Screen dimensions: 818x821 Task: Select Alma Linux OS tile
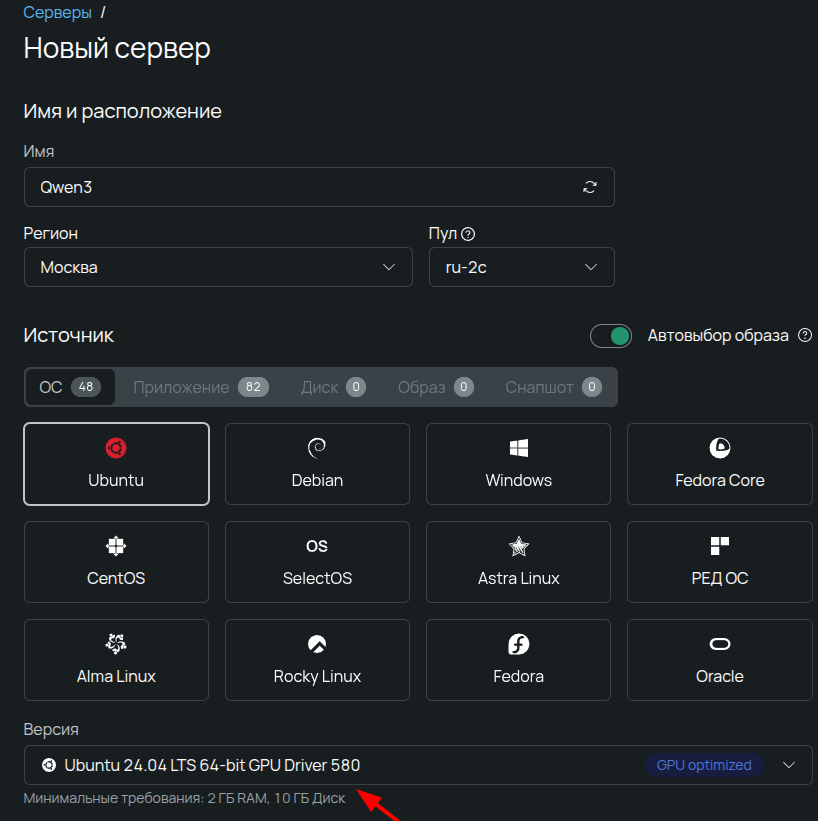[116, 659]
